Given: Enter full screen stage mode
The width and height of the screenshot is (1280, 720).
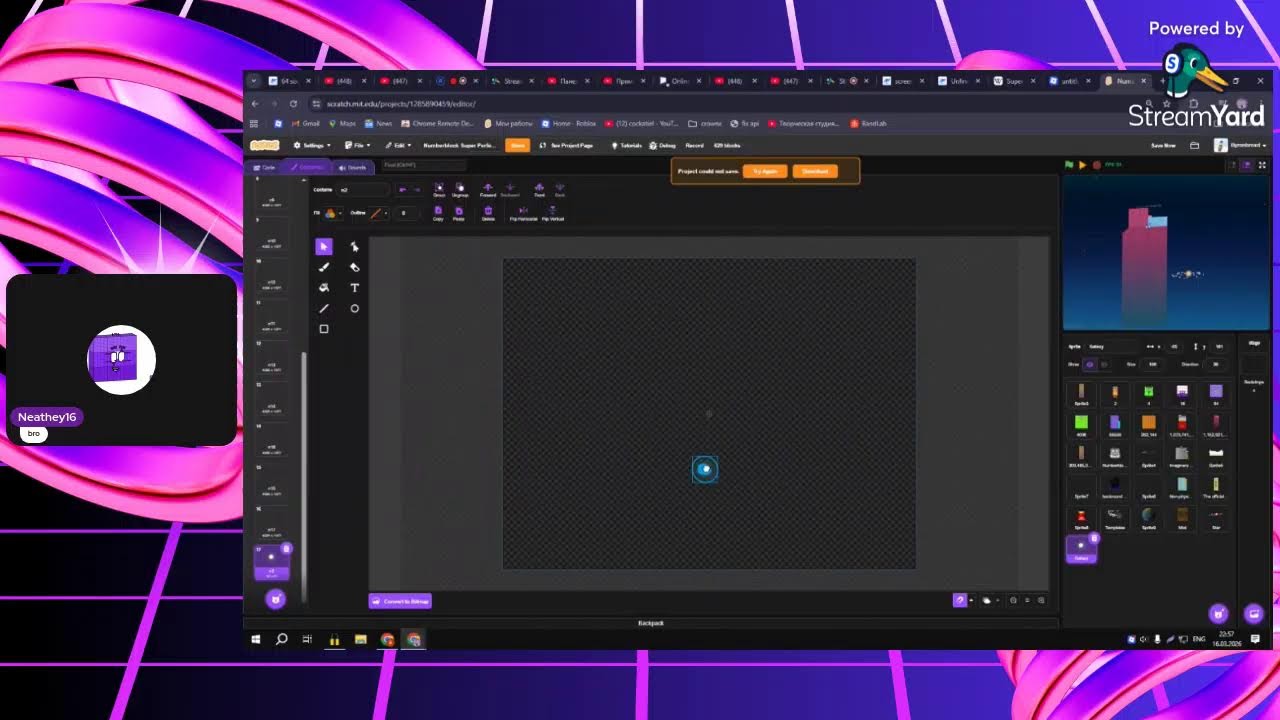Looking at the screenshot, I should point(1262,165).
